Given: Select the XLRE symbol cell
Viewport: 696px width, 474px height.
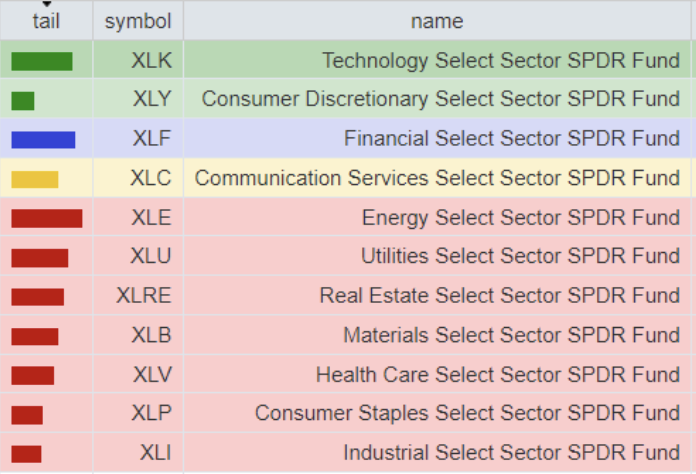Looking at the screenshot, I should [x=144, y=296].
